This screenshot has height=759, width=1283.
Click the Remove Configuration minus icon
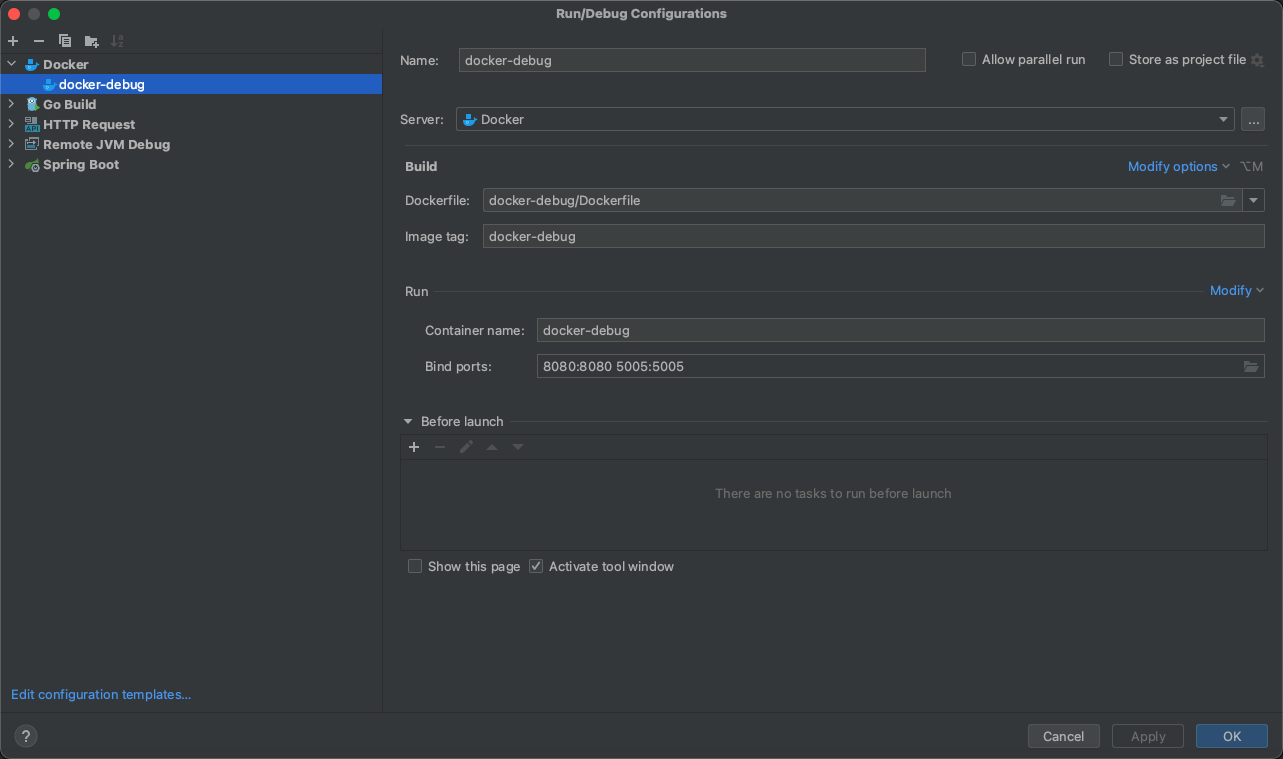[x=39, y=41]
